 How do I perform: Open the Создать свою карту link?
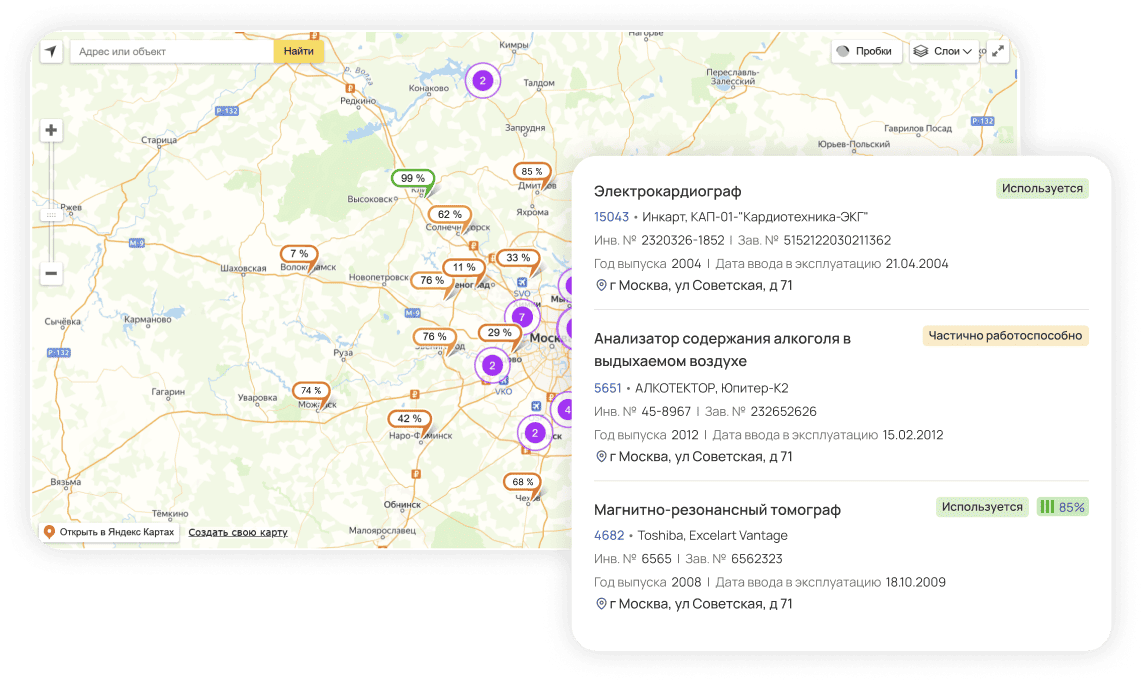point(237,532)
